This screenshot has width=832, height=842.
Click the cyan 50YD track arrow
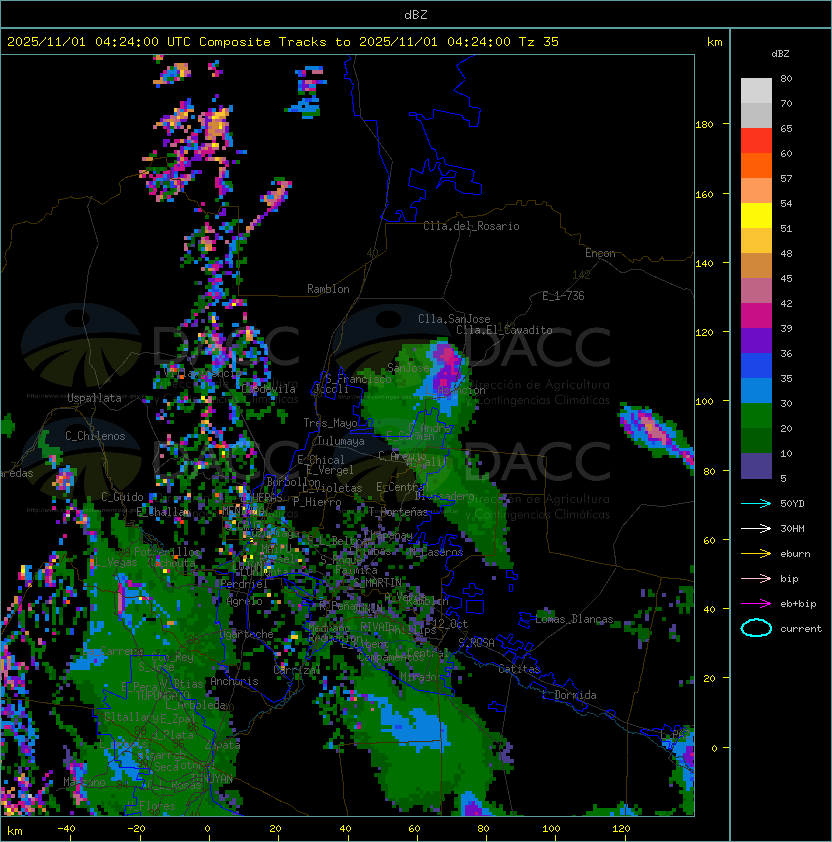click(x=756, y=503)
